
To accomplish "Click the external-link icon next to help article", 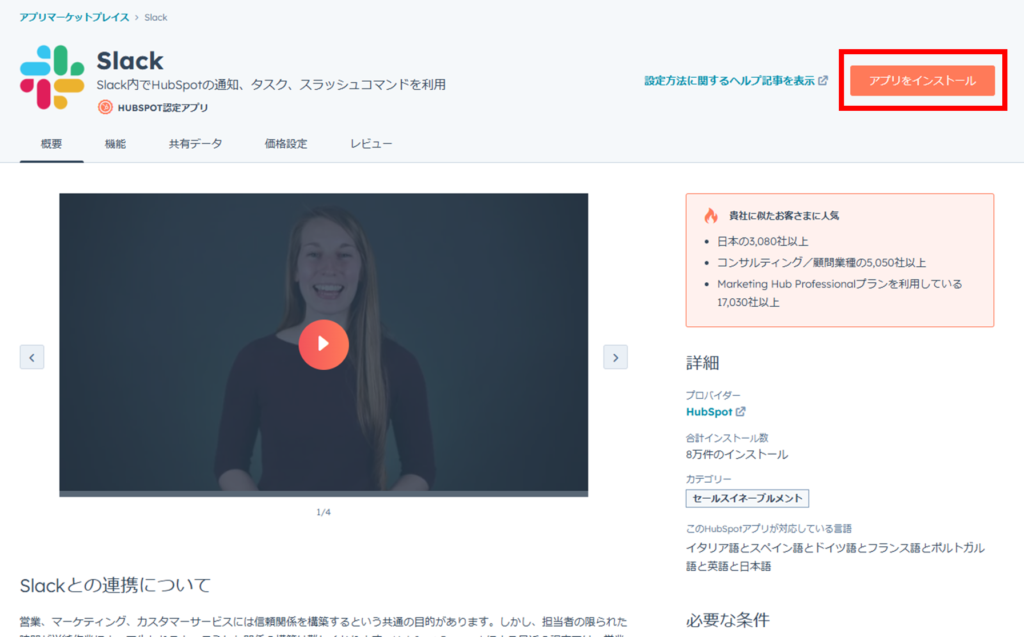I will point(823,80).
